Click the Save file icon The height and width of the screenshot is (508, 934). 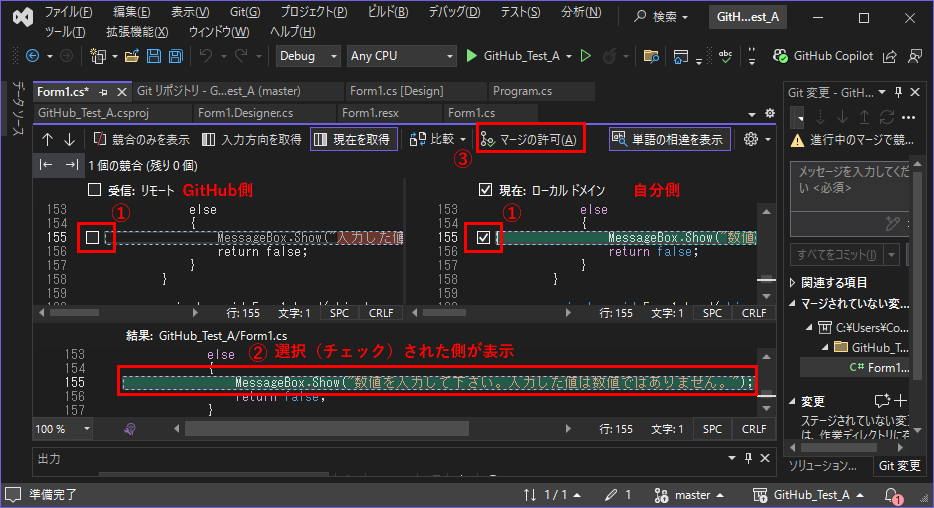(x=154, y=56)
